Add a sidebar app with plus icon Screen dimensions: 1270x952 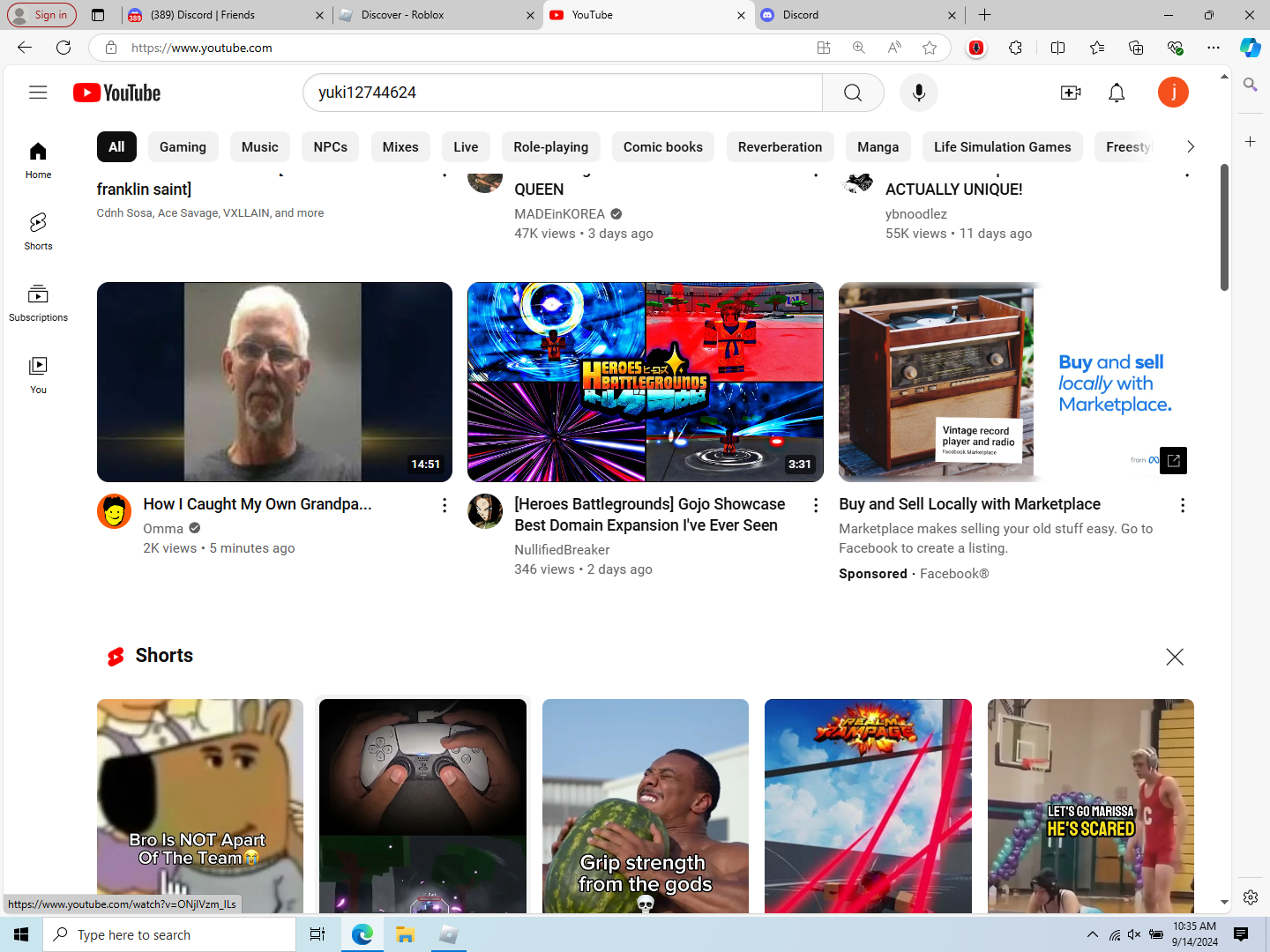pyautogui.click(x=1250, y=141)
